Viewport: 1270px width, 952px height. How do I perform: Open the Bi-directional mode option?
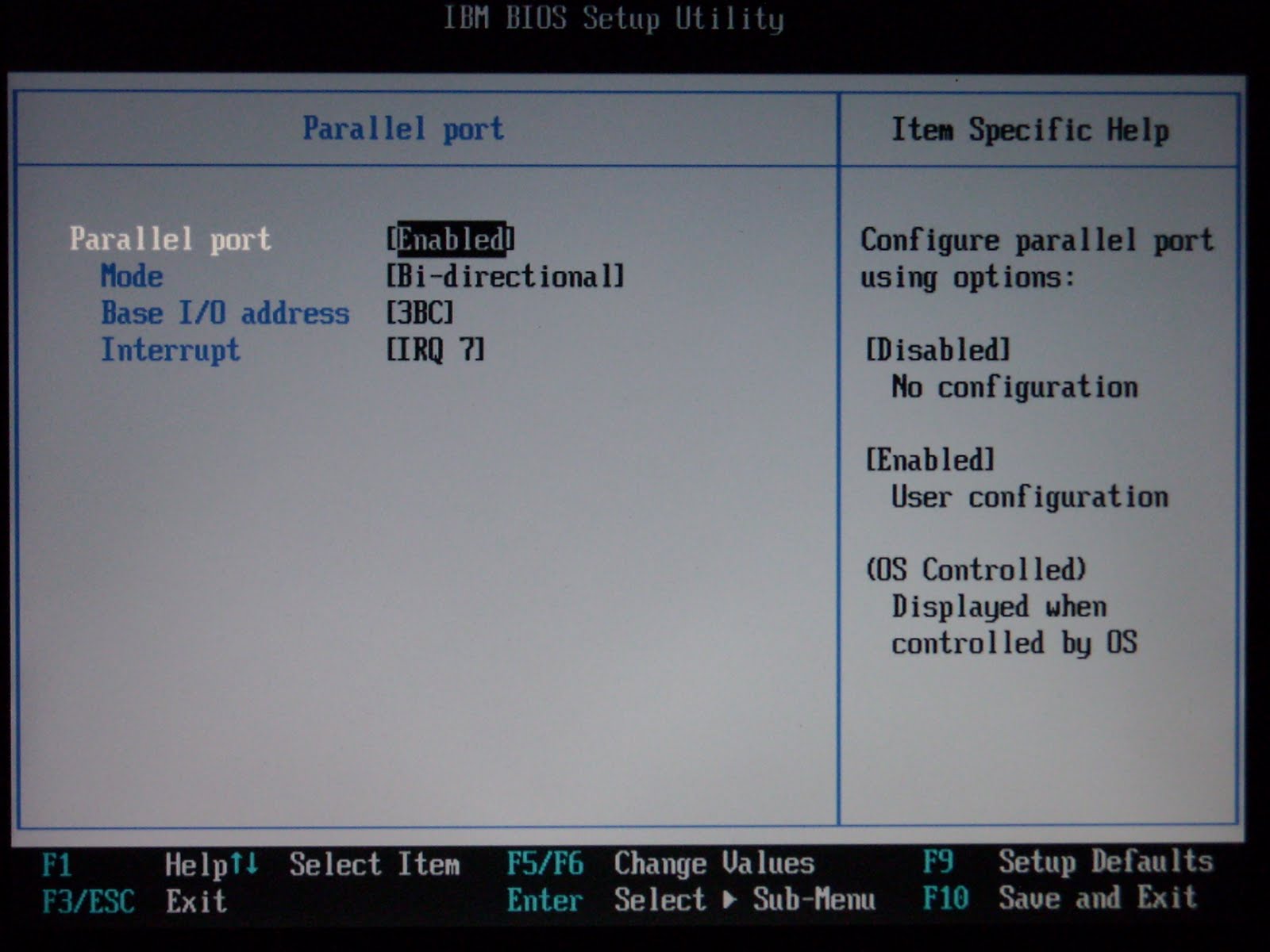point(506,276)
